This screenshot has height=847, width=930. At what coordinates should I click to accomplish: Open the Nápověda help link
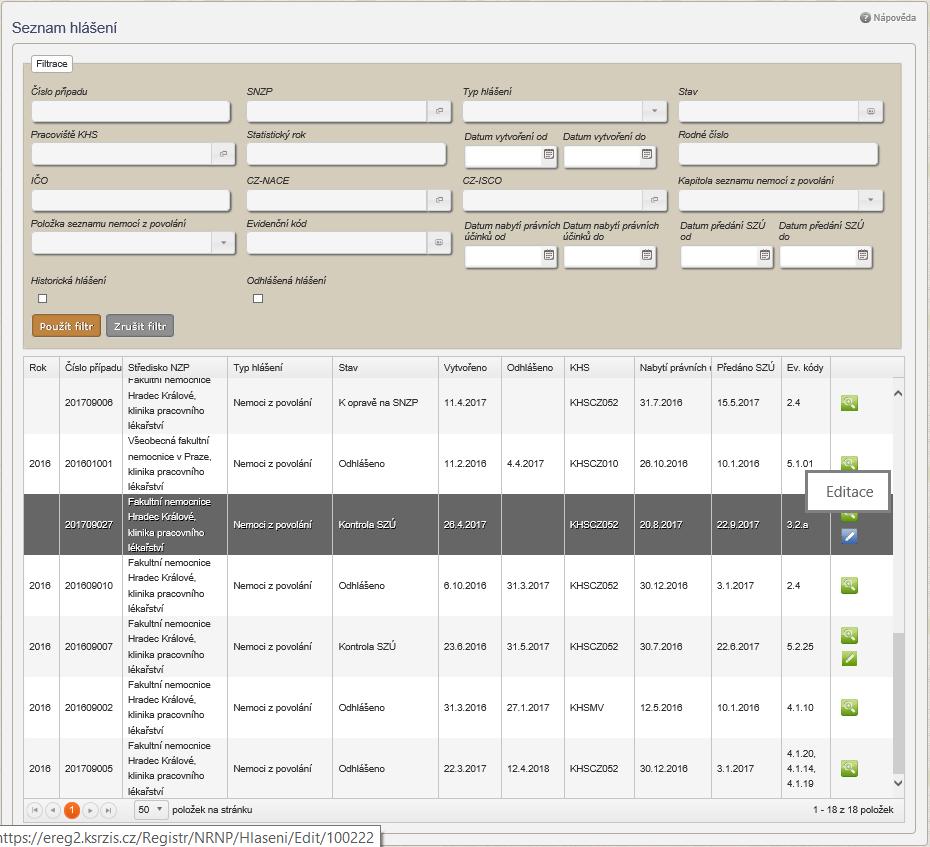(888, 18)
